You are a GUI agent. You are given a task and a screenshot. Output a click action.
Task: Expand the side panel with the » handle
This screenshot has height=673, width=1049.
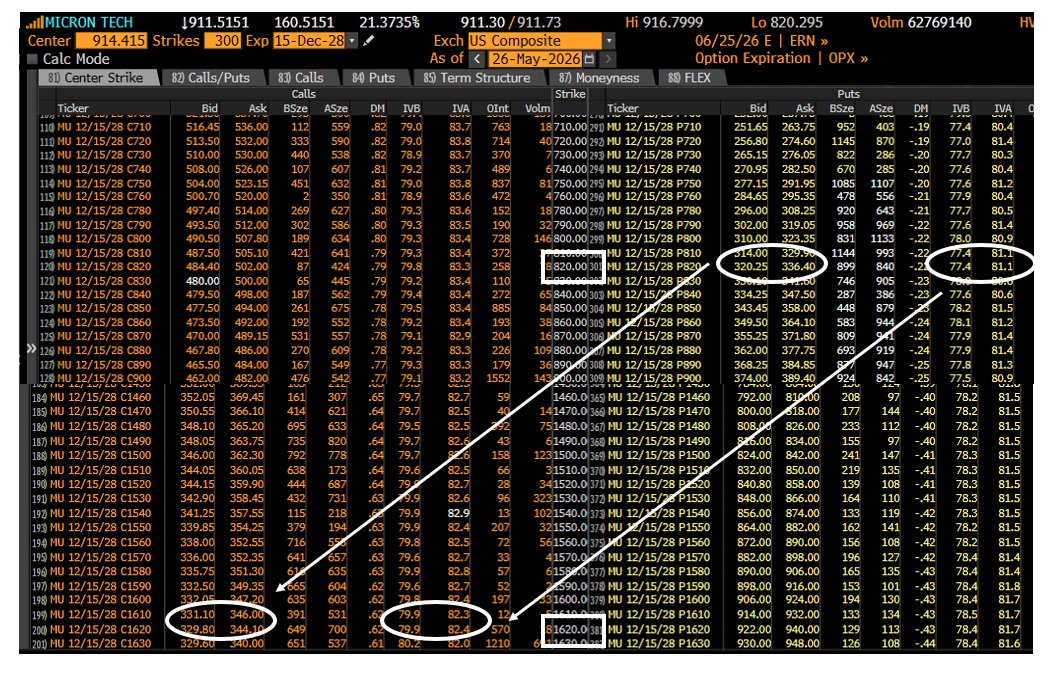[31, 348]
